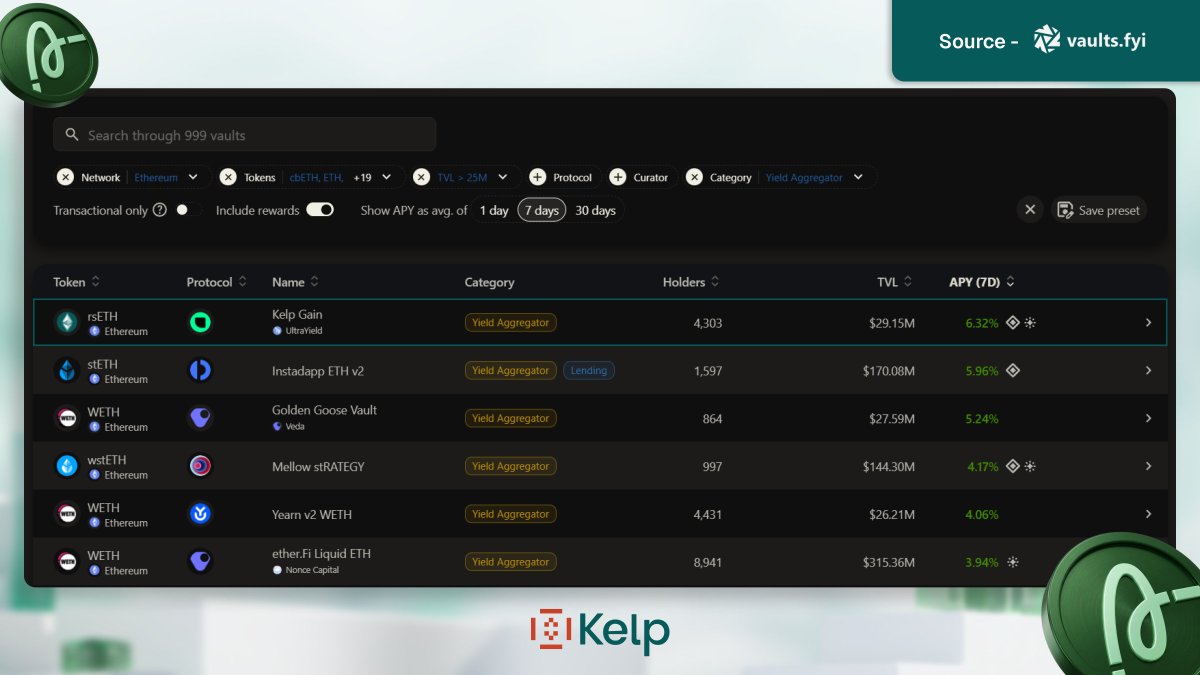Click the search vaults input field
1200x675 pixels.
(244, 134)
